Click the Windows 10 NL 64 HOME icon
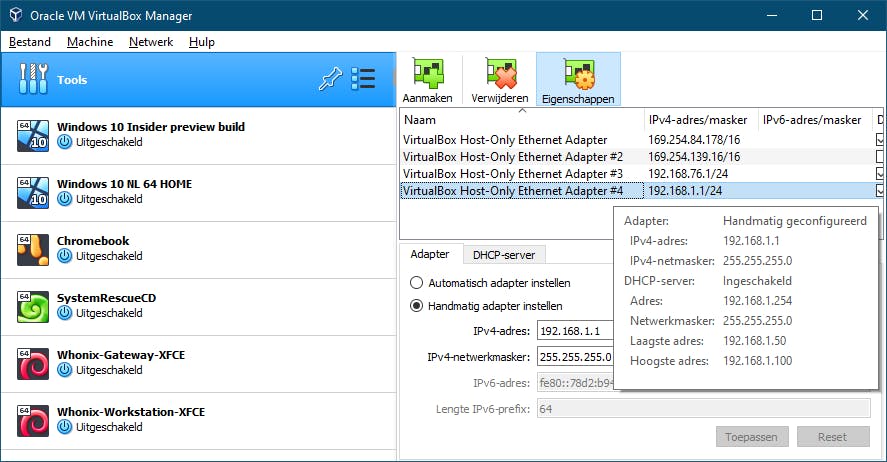 click(33, 192)
